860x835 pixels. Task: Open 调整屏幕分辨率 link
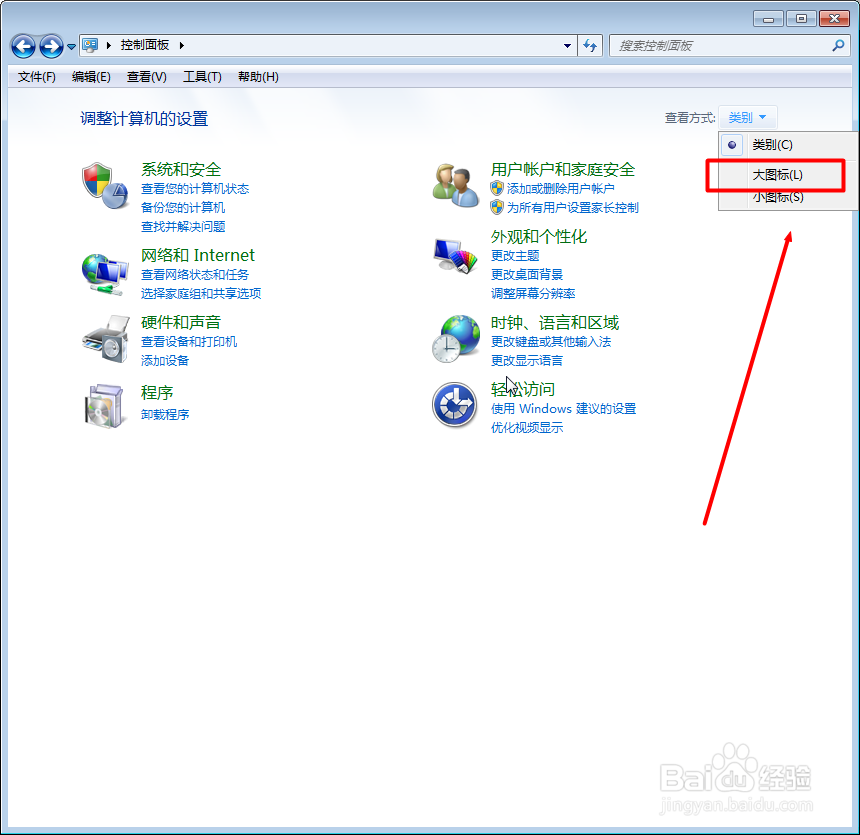(533, 294)
